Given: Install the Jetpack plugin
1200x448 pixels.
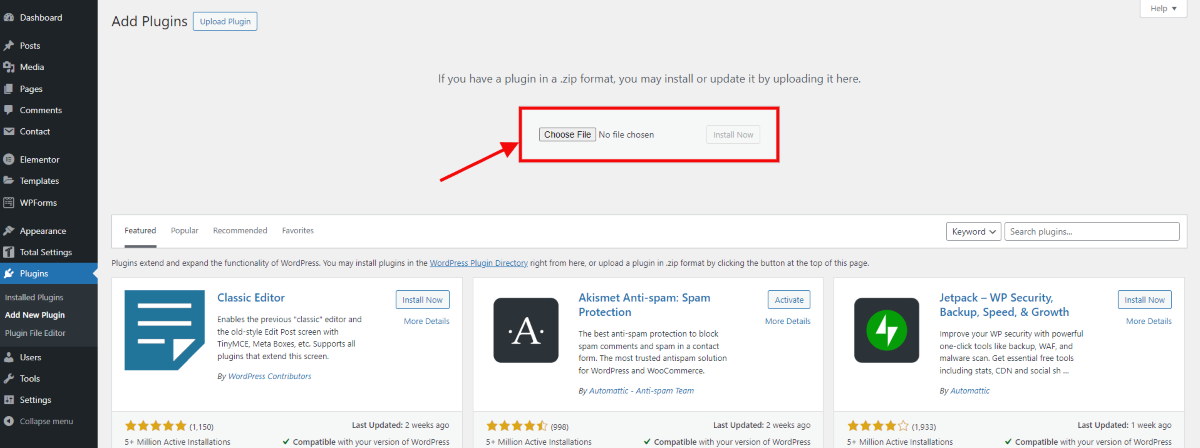Looking at the screenshot, I should (x=1145, y=300).
